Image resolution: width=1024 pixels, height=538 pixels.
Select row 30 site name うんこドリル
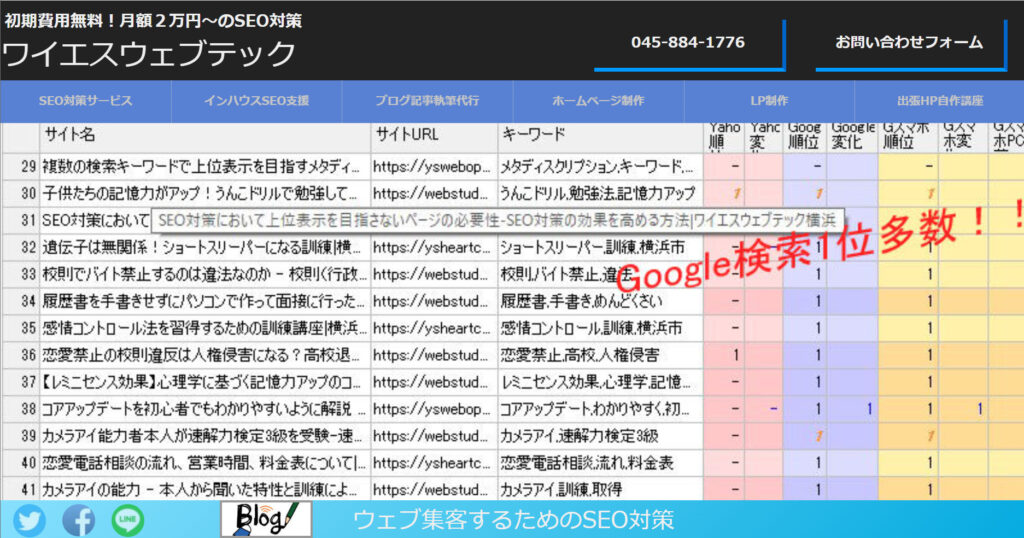205,193
